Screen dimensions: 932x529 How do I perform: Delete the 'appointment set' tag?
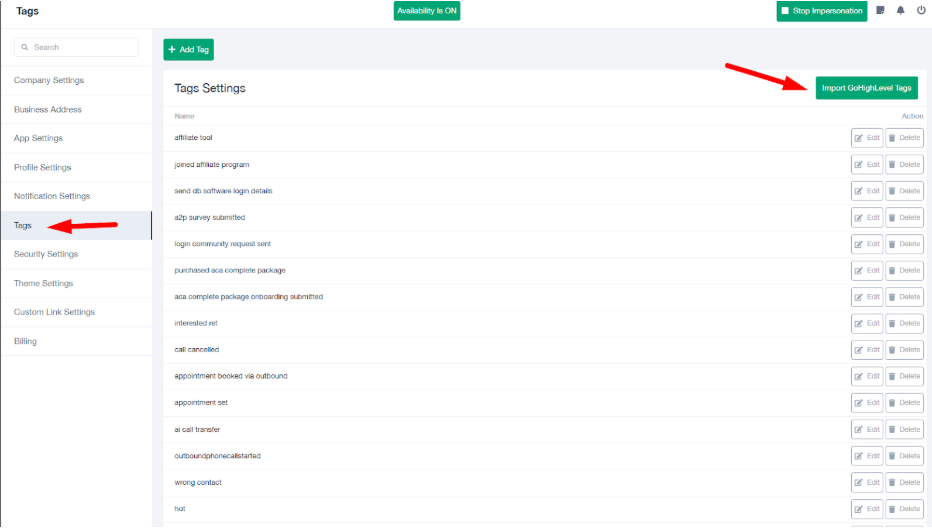coord(904,403)
